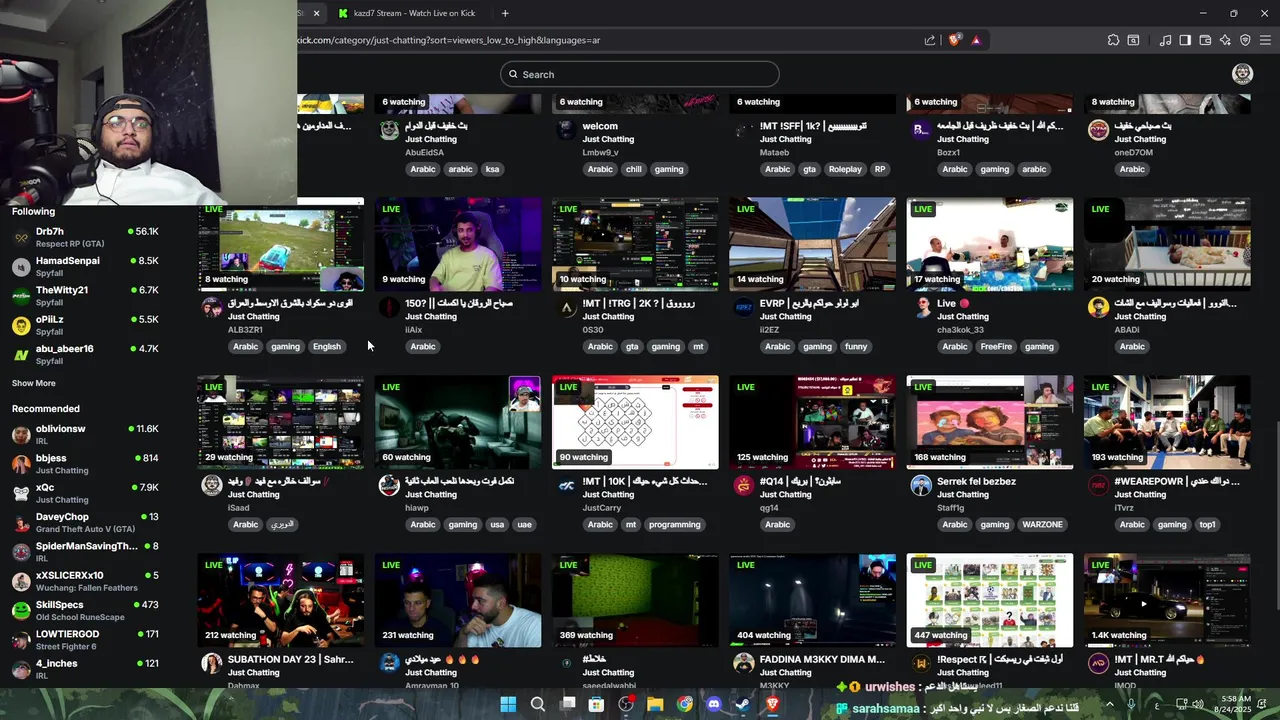This screenshot has height=720, width=1280.
Task: Click the Staff1g channel avatar
Action: pyautogui.click(x=921, y=485)
